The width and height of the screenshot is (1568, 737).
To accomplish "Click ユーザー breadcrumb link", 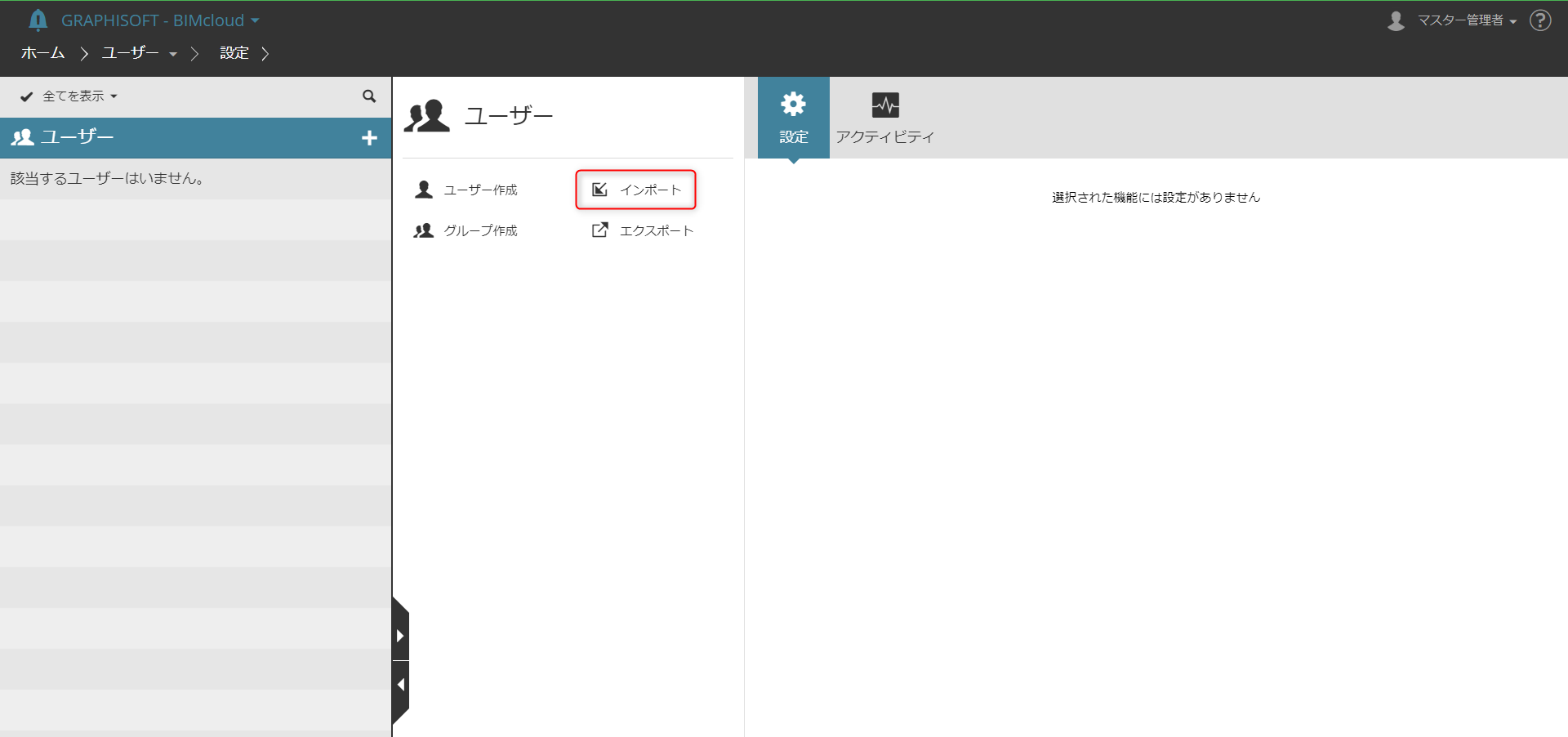I will click(130, 53).
